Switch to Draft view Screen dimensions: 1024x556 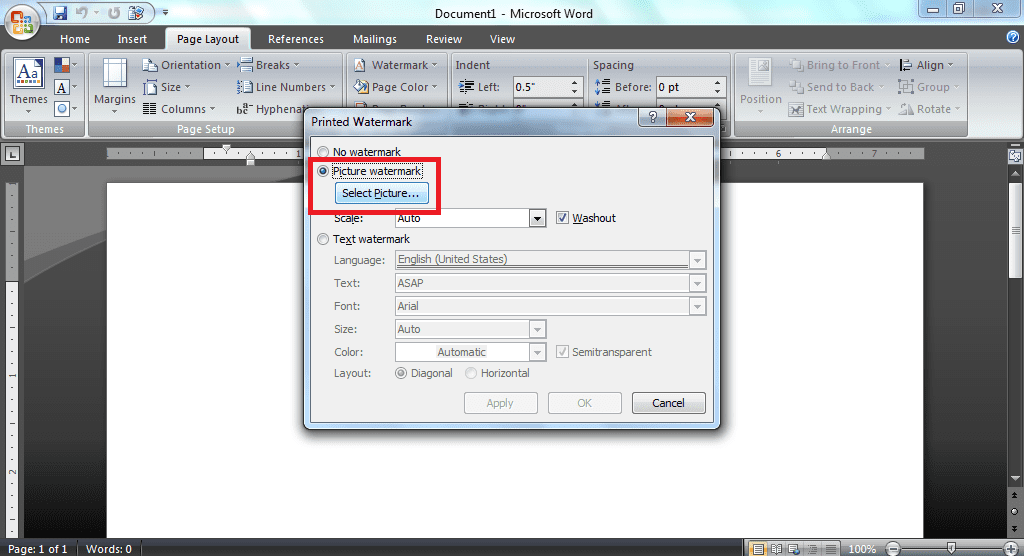[x=830, y=549]
